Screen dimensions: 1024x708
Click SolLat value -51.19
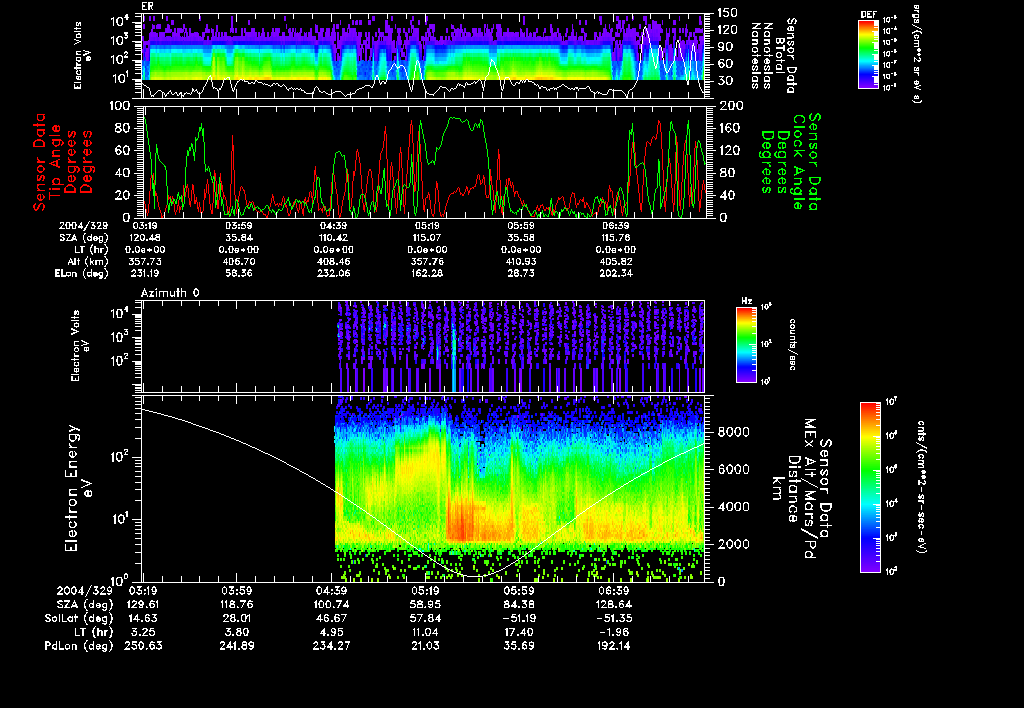point(520,619)
